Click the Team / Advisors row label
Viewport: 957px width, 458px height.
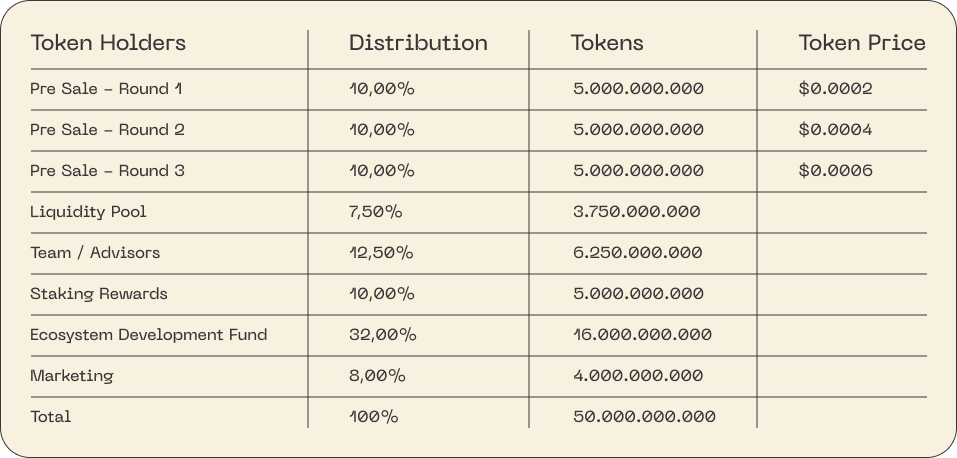point(95,253)
